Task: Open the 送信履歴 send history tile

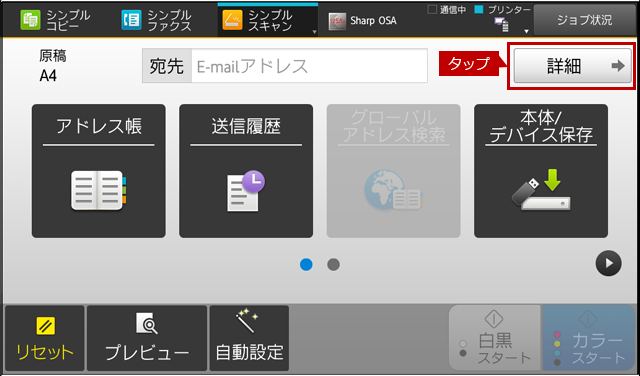Action: click(246, 171)
